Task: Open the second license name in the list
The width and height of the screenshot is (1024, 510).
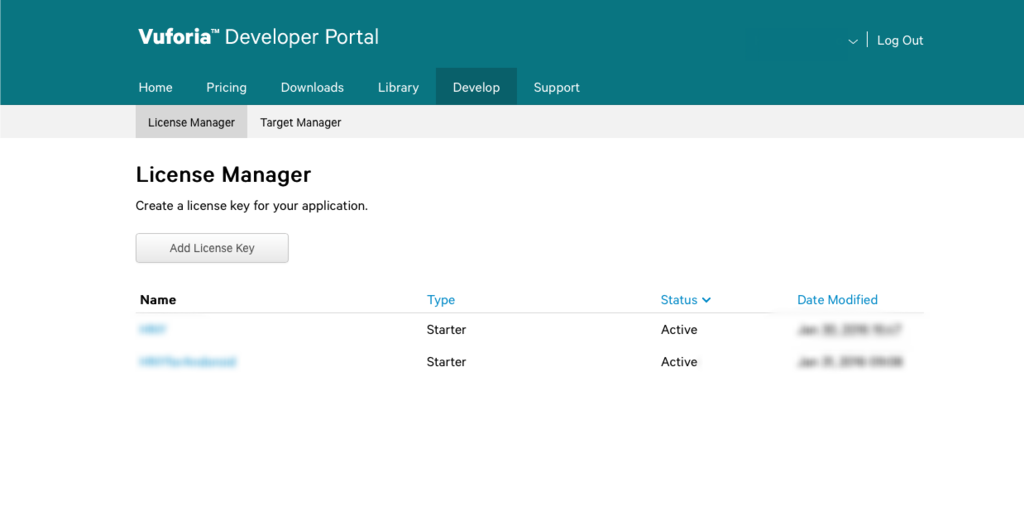Action: [x=187, y=362]
